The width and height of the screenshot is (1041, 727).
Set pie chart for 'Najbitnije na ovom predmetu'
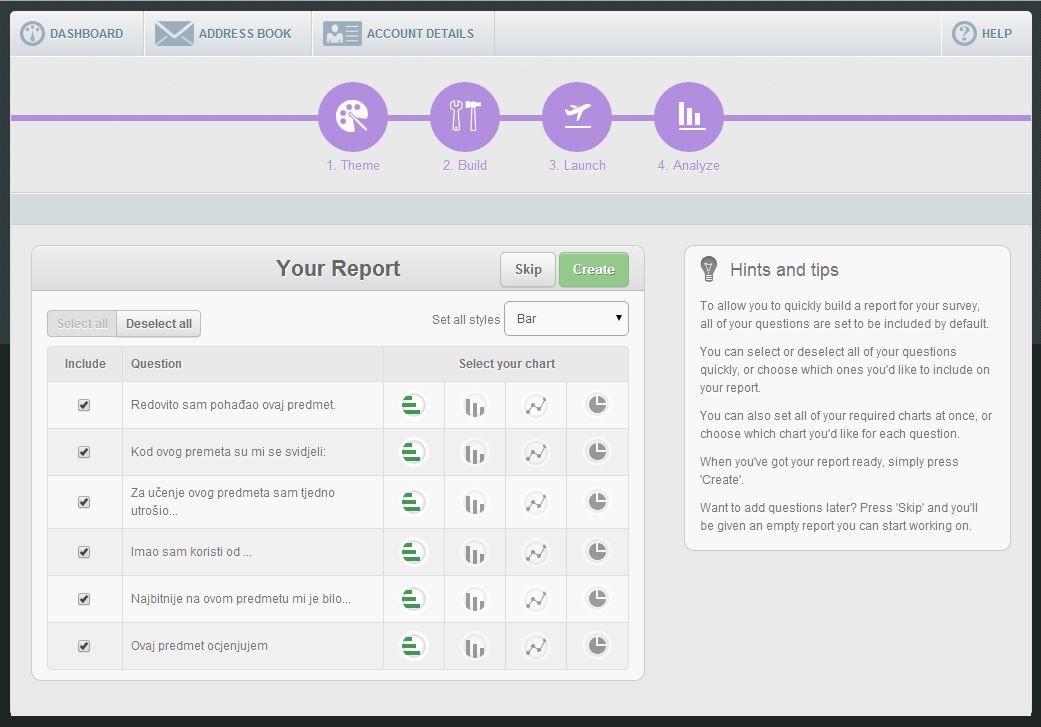(597, 599)
